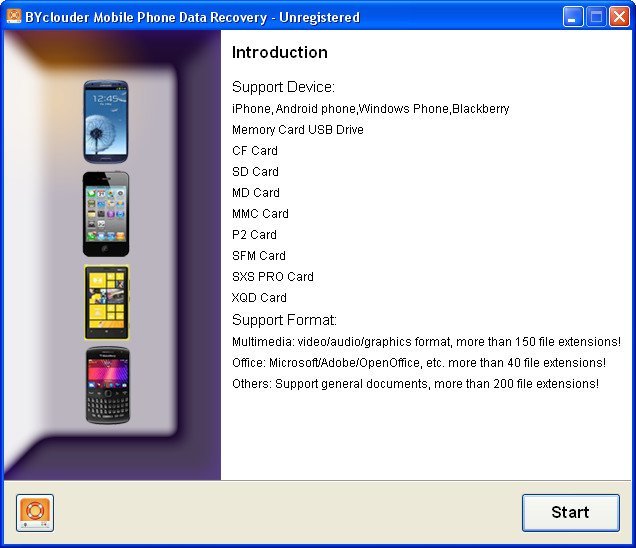Click the 'iPhone, Android phone, Windows Phone, Blackberry' line
This screenshot has height=548, width=636.
click(370, 109)
